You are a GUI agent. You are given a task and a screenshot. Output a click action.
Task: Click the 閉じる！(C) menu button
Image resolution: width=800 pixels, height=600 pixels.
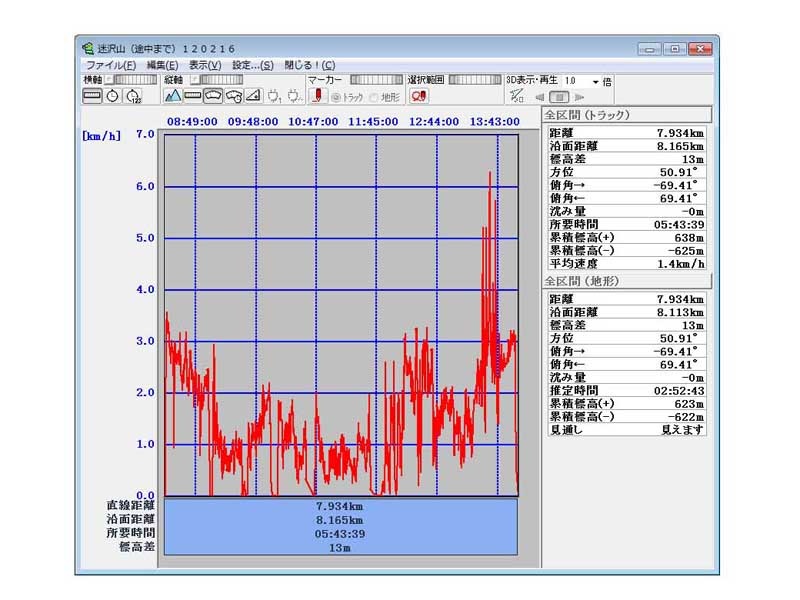tap(310, 65)
